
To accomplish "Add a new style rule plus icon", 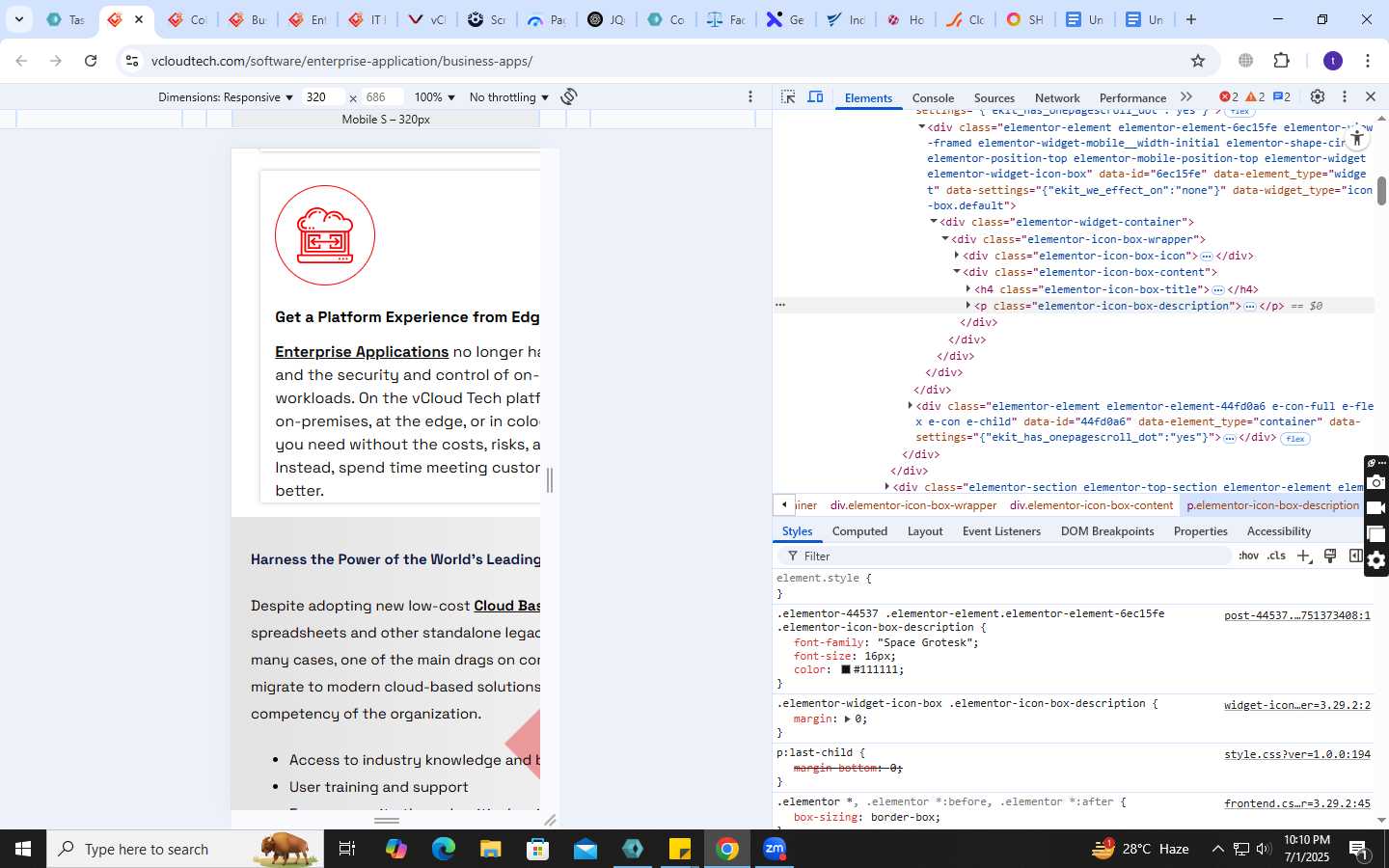I will (1304, 556).
